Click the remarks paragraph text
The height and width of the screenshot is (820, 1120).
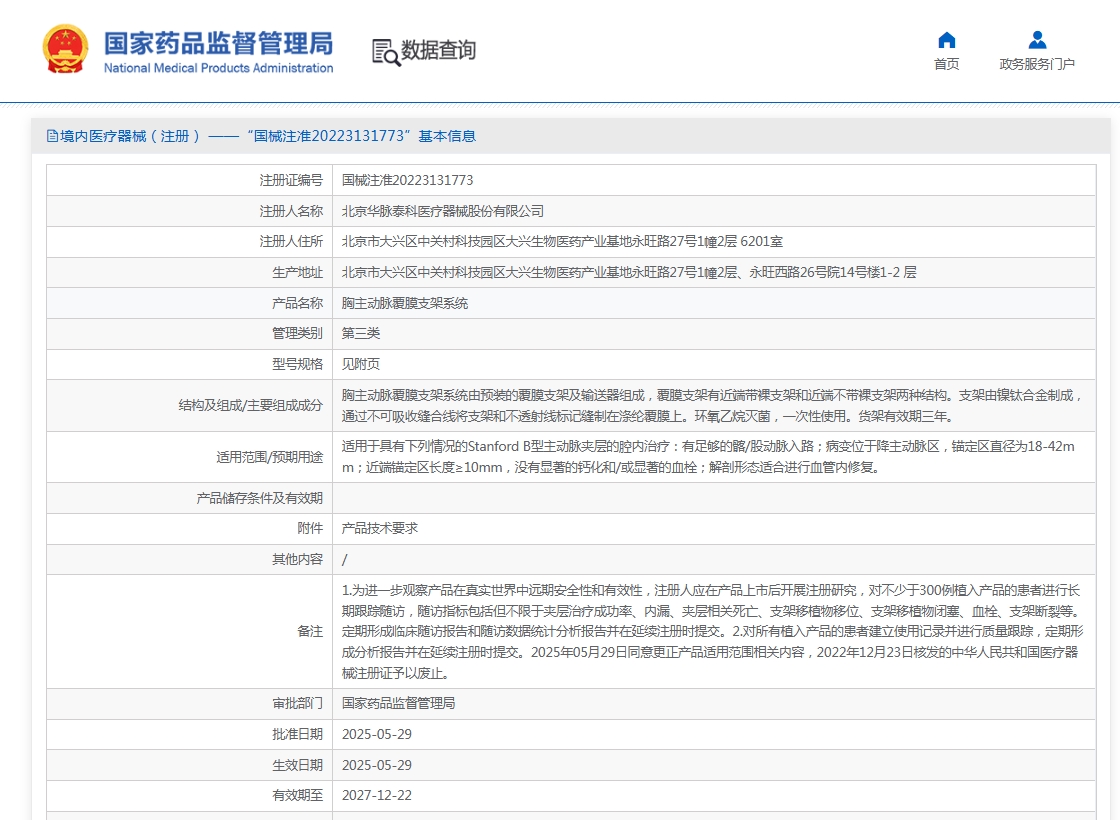pyautogui.click(x=713, y=631)
